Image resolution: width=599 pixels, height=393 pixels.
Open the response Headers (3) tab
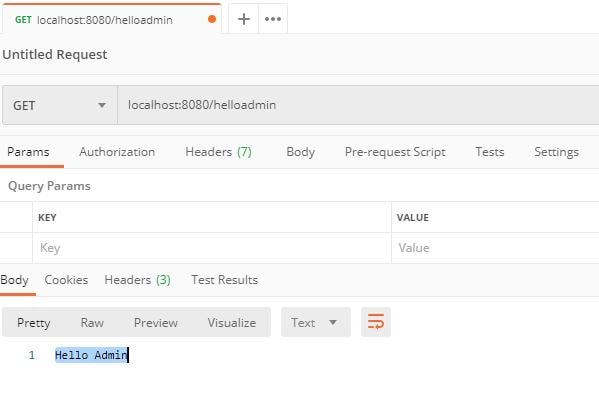[x=138, y=280]
